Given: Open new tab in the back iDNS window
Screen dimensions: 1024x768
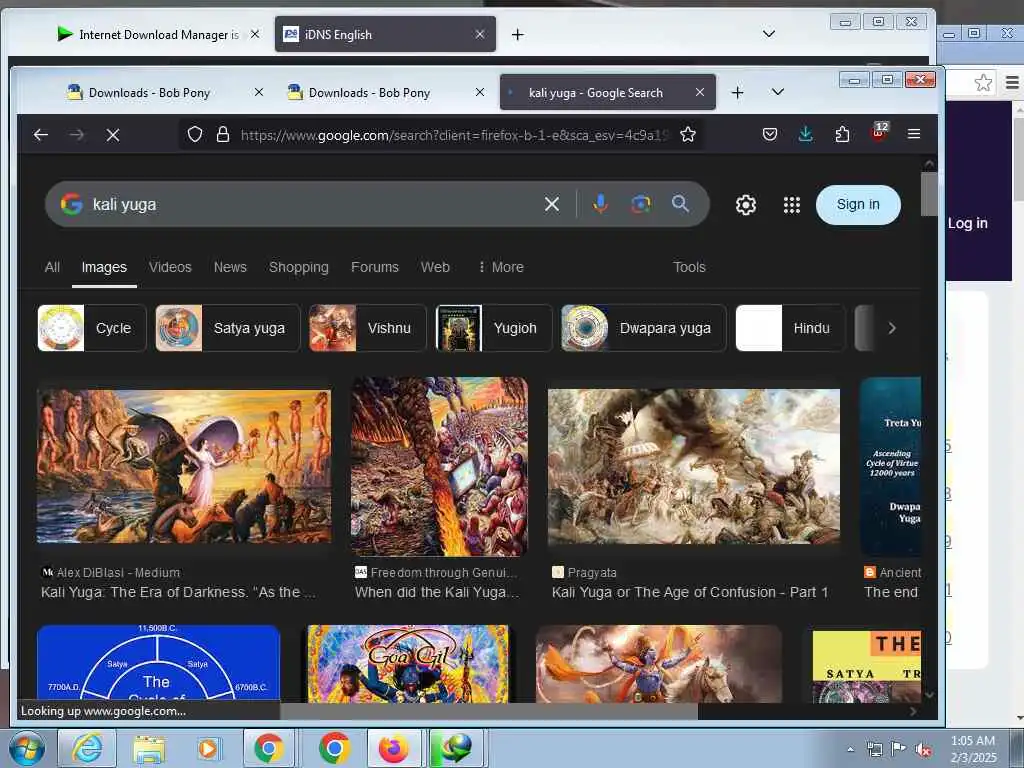Looking at the screenshot, I should 517,35.
